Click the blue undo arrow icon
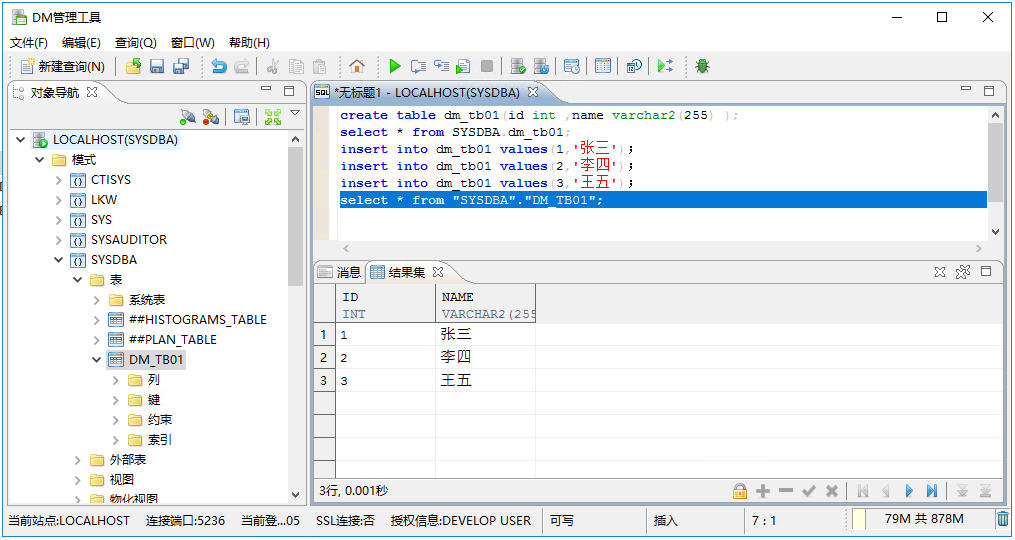This screenshot has width=1015, height=540. coord(219,66)
